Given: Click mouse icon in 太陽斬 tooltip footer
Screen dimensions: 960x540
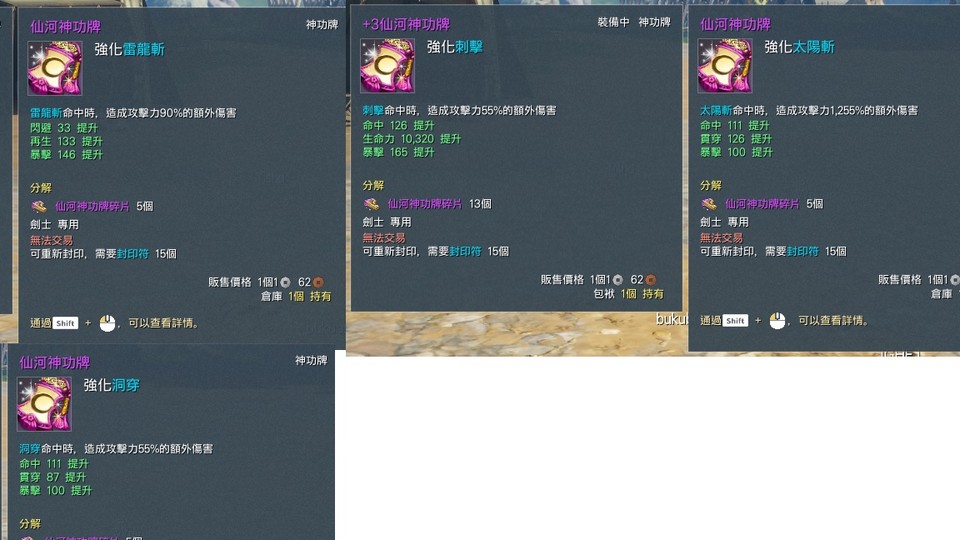Looking at the screenshot, I should (777, 320).
